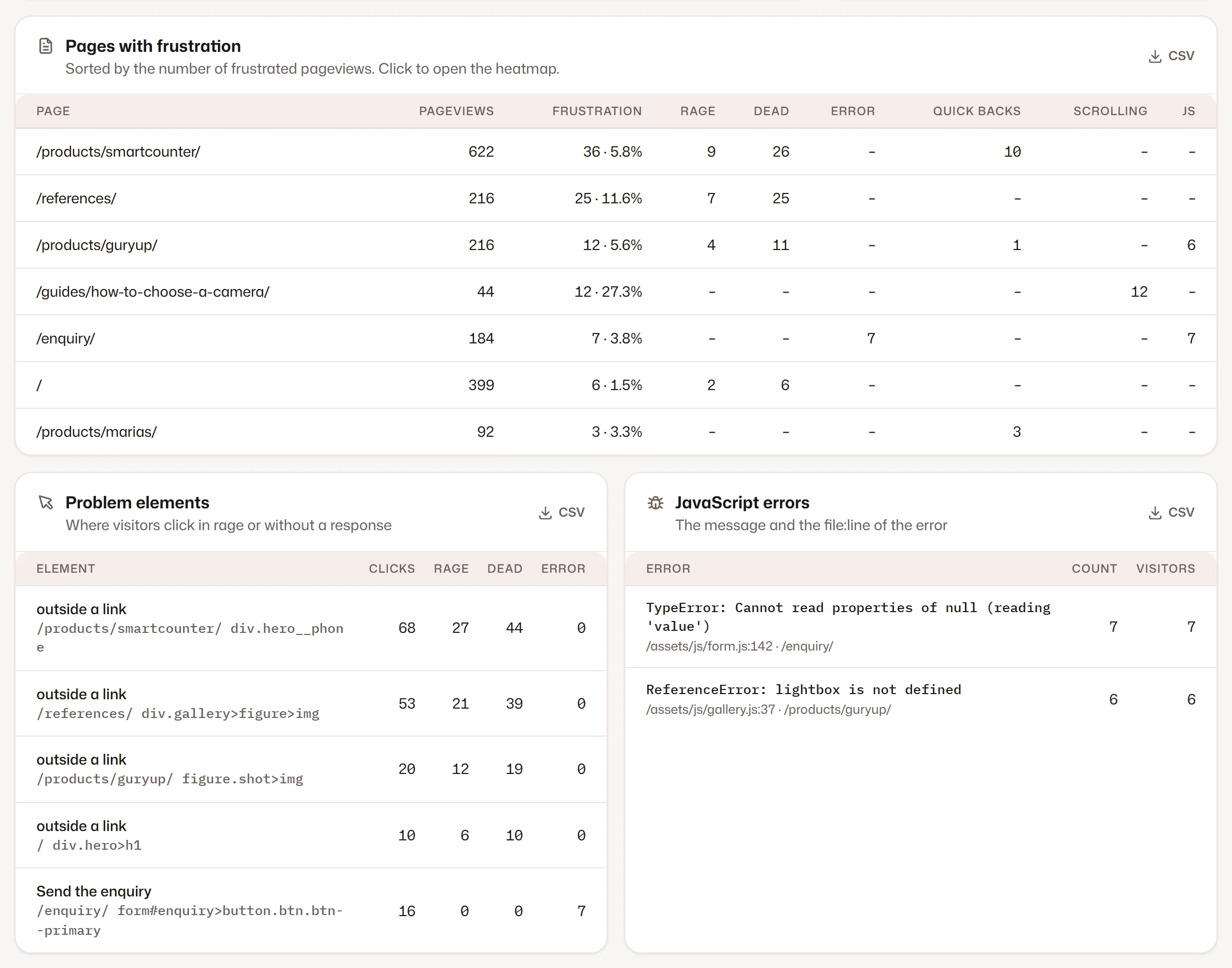
Task: Sort by the FRUSTRATION column header
Action: (597, 111)
